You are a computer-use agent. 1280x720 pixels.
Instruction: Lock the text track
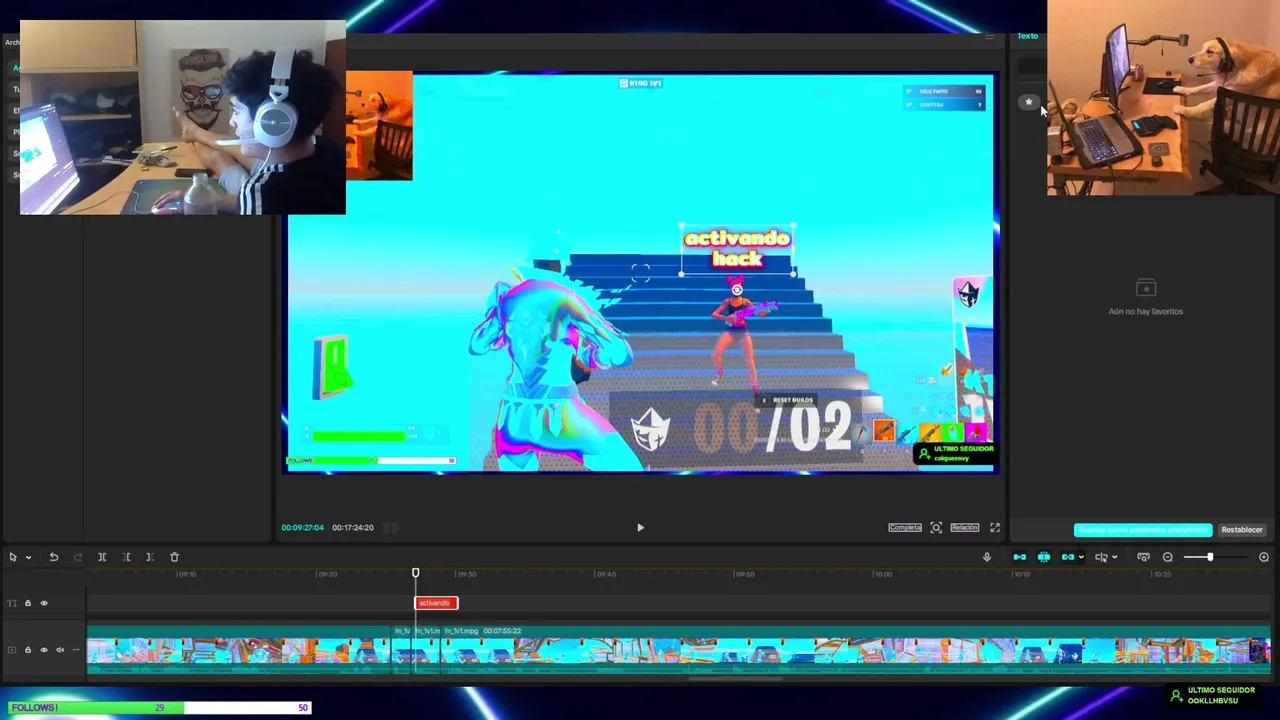(x=28, y=603)
